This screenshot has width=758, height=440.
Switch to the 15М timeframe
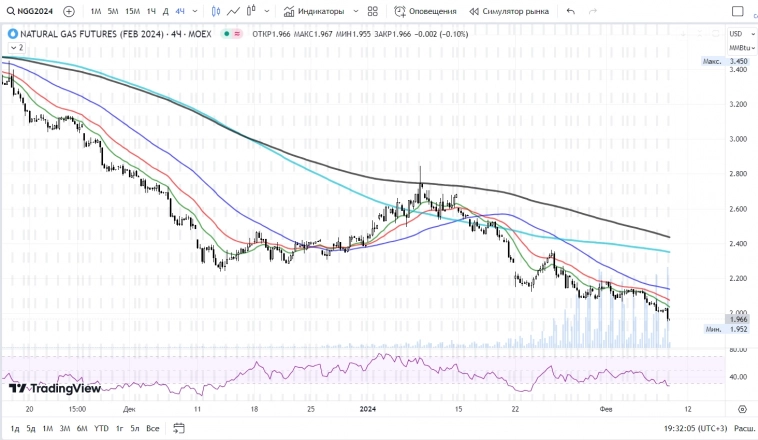point(132,11)
